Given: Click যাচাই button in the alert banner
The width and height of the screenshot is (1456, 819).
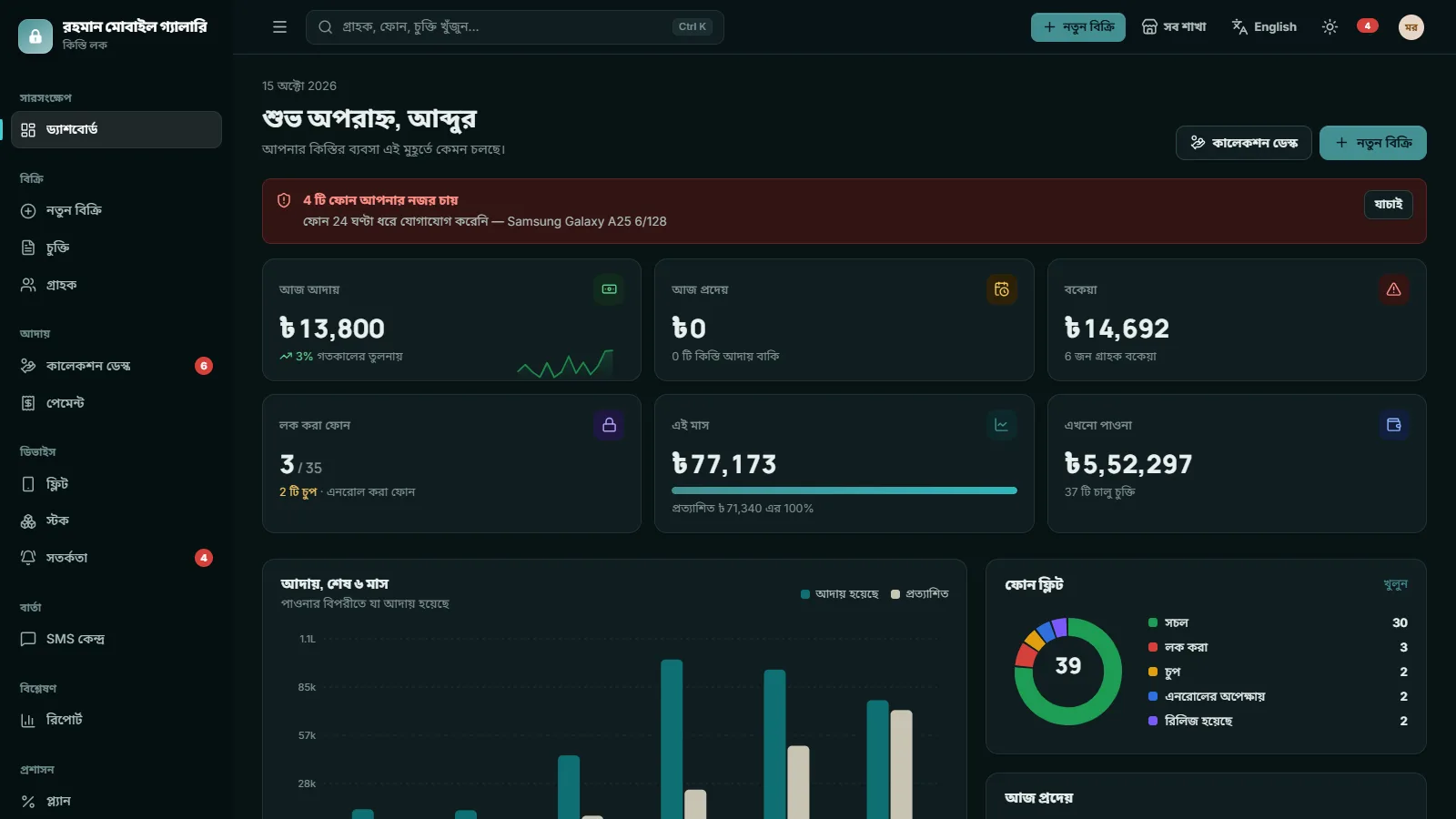Looking at the screenshot, I should point(1388,205).
